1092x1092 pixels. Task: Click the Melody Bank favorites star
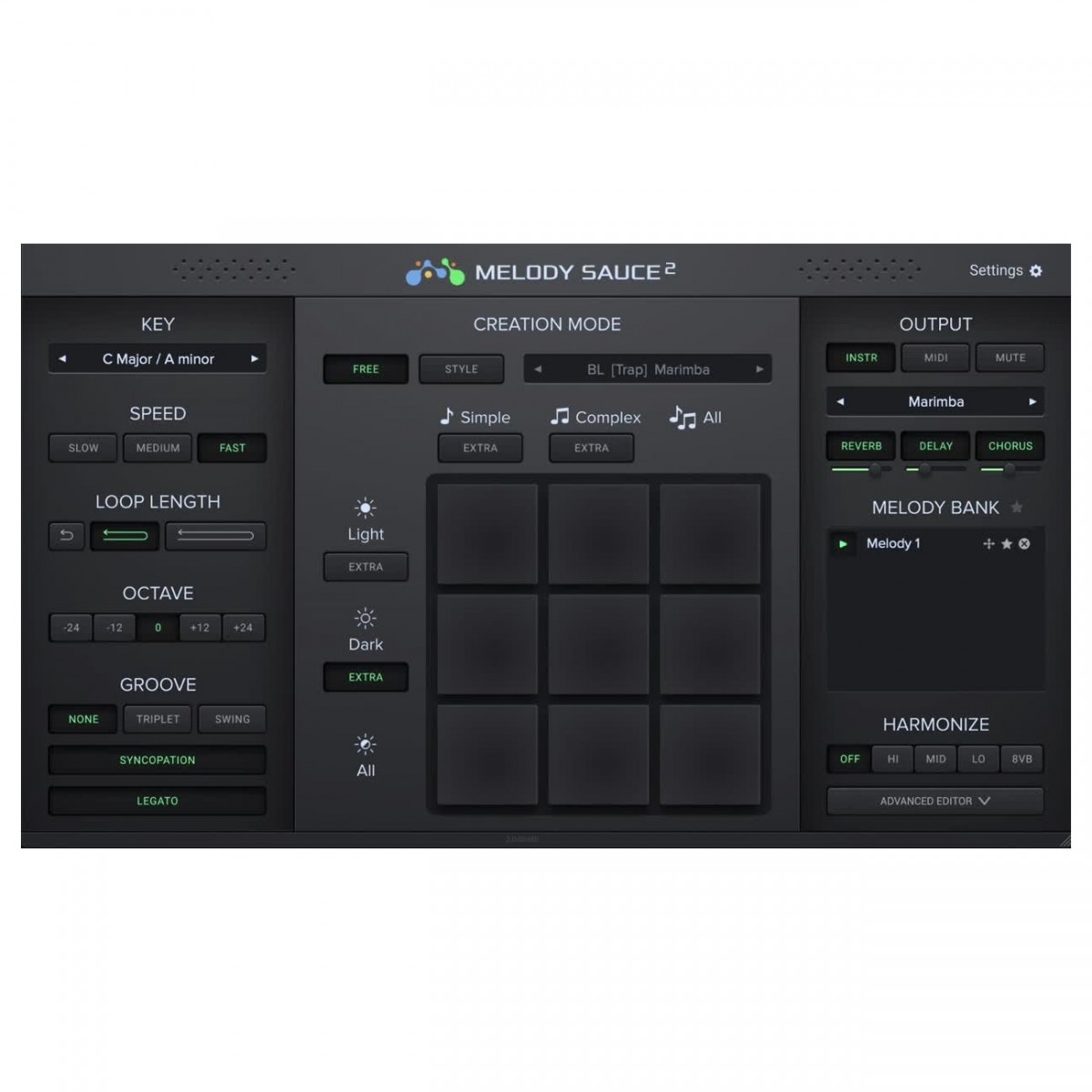click(x=1017, y=508)
